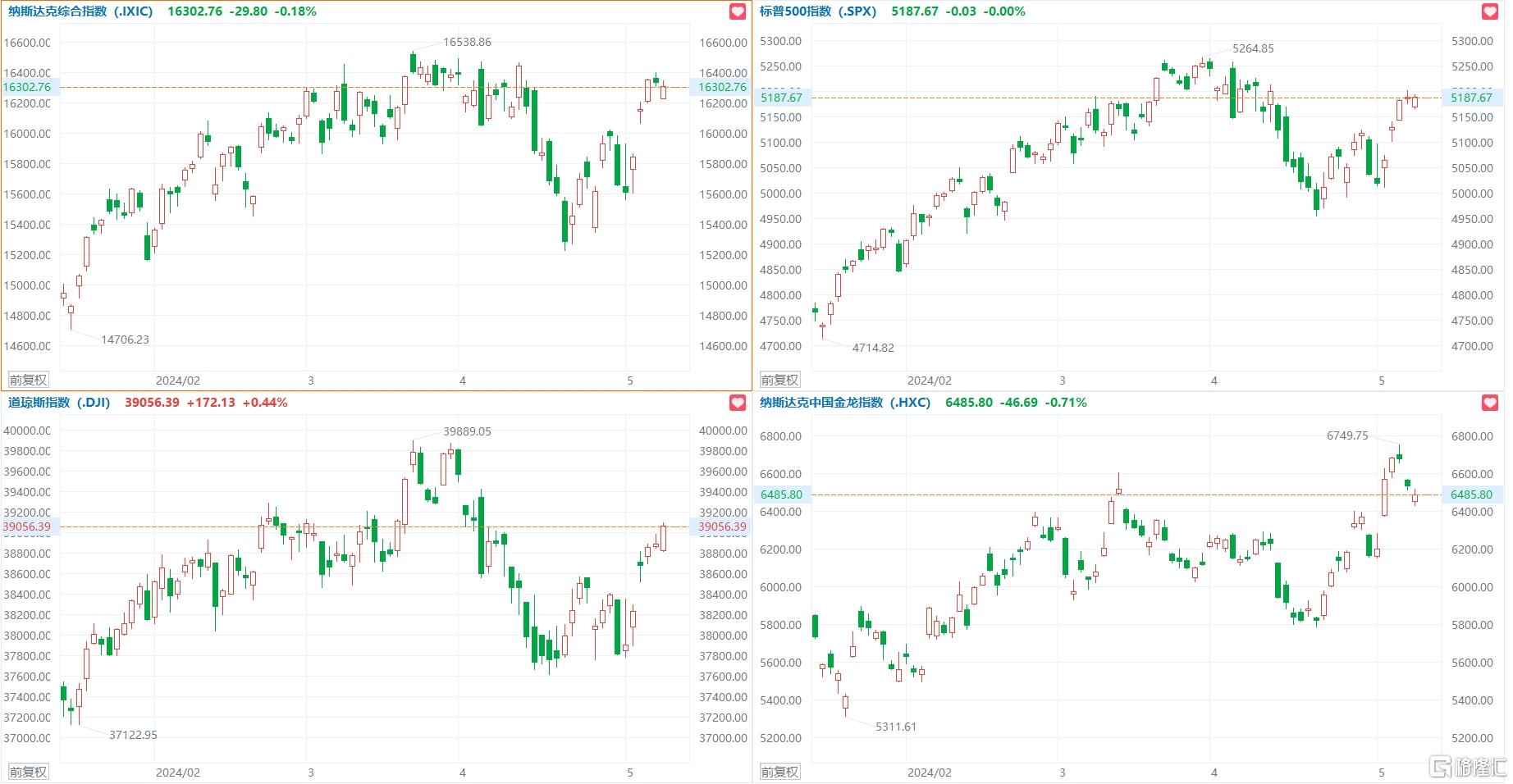Image resolution: width=1513 pixels, height=784 pixels.
Task: Open 前复权 adjustment menu in S&P 500 chart
Action: (x=779, y=380)
